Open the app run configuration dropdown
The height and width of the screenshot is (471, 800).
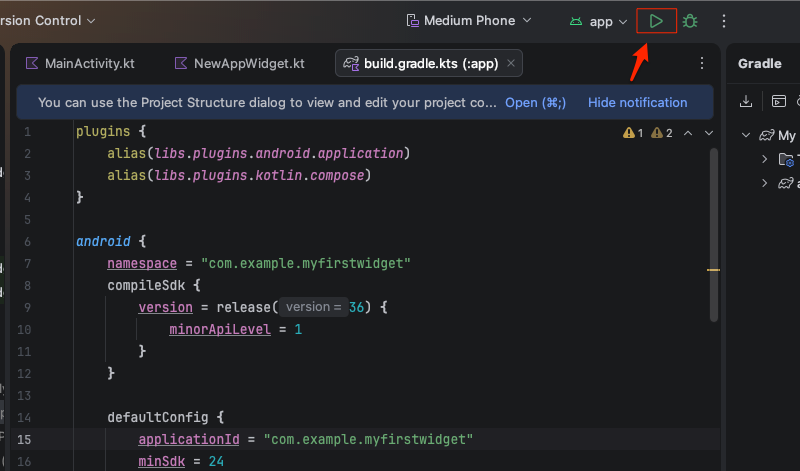(x=598, y=21)
